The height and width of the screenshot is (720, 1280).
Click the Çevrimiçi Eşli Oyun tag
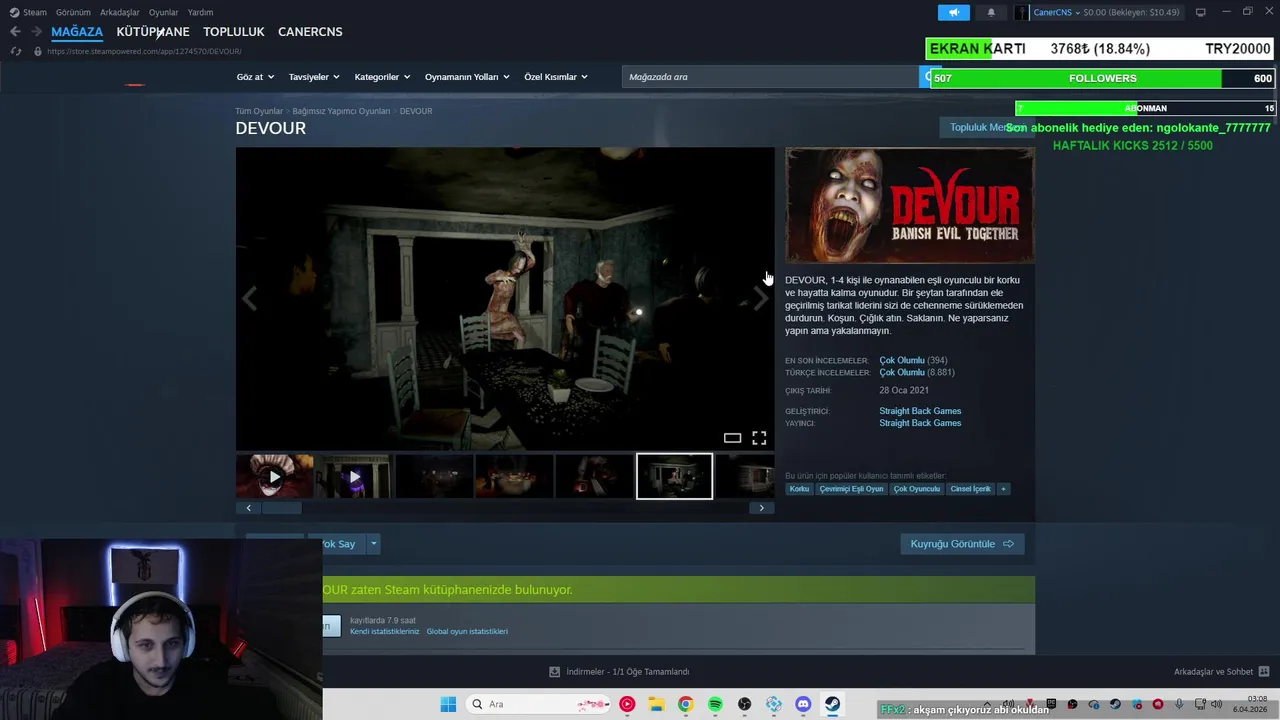[851, 489]
